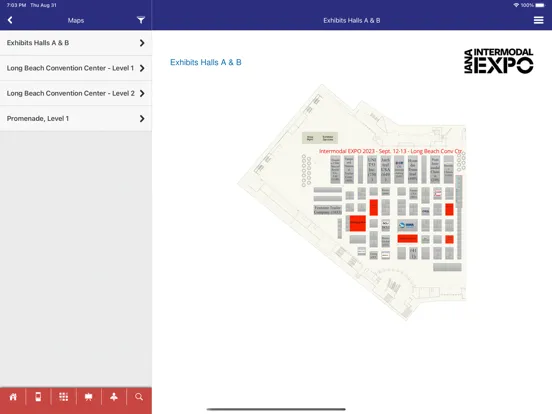Select the large red booth on map left
This screenshot has height=414, width=552.
point(358,223)
